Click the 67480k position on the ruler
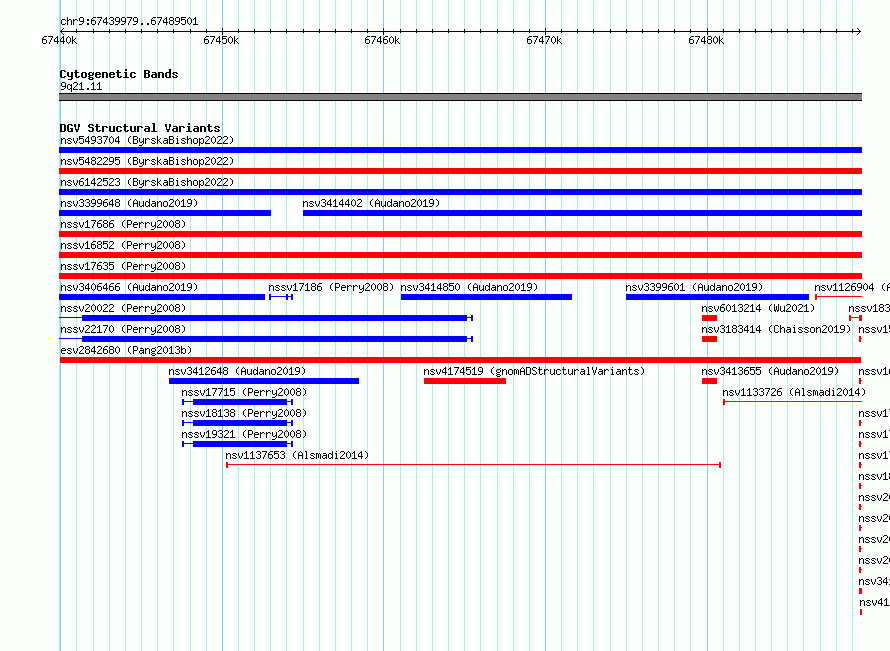 tap(706, 40)
